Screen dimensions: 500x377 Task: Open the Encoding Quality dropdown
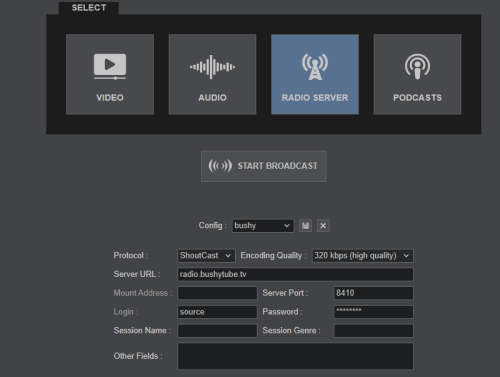[x=363, y=256]
